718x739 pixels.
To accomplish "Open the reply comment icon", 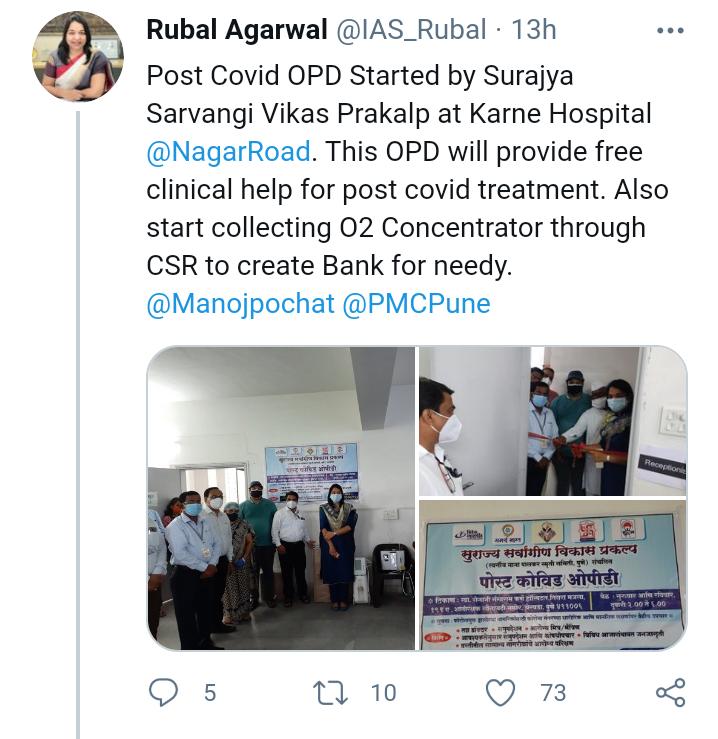I will [x=163, y=692].
